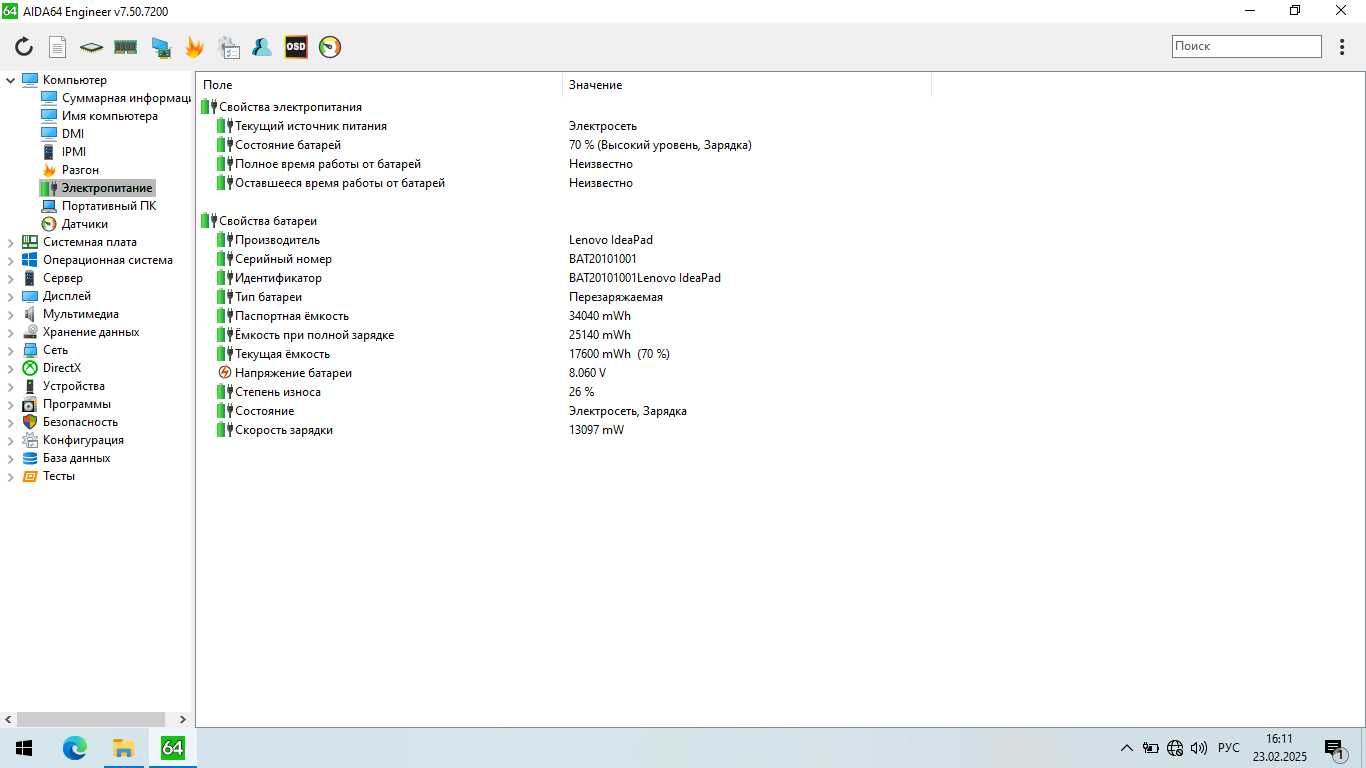The height and width of the screenshot is (768, 1366).
Task: Click the Значение column header
Action: [x=747, y=85]
